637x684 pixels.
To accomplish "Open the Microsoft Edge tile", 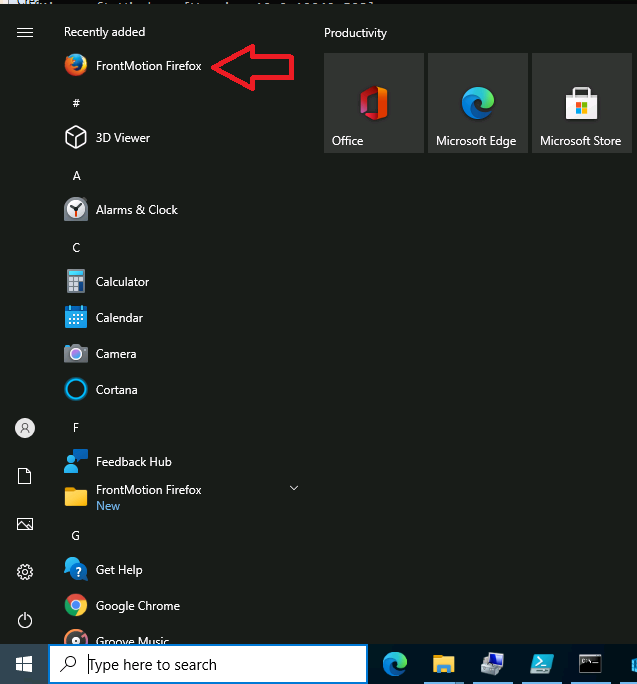I will point(478,103).
